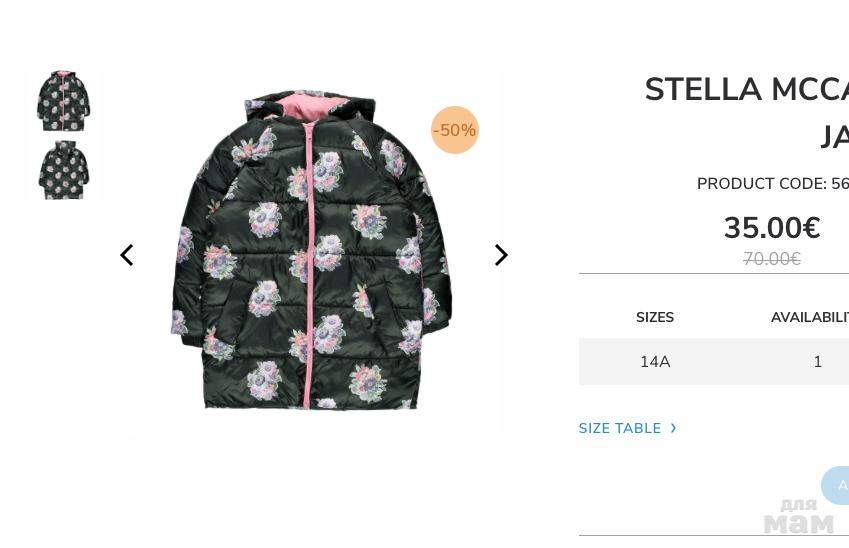
Task: Click the 'для мам' watermark logo
Action: point(798,516)
